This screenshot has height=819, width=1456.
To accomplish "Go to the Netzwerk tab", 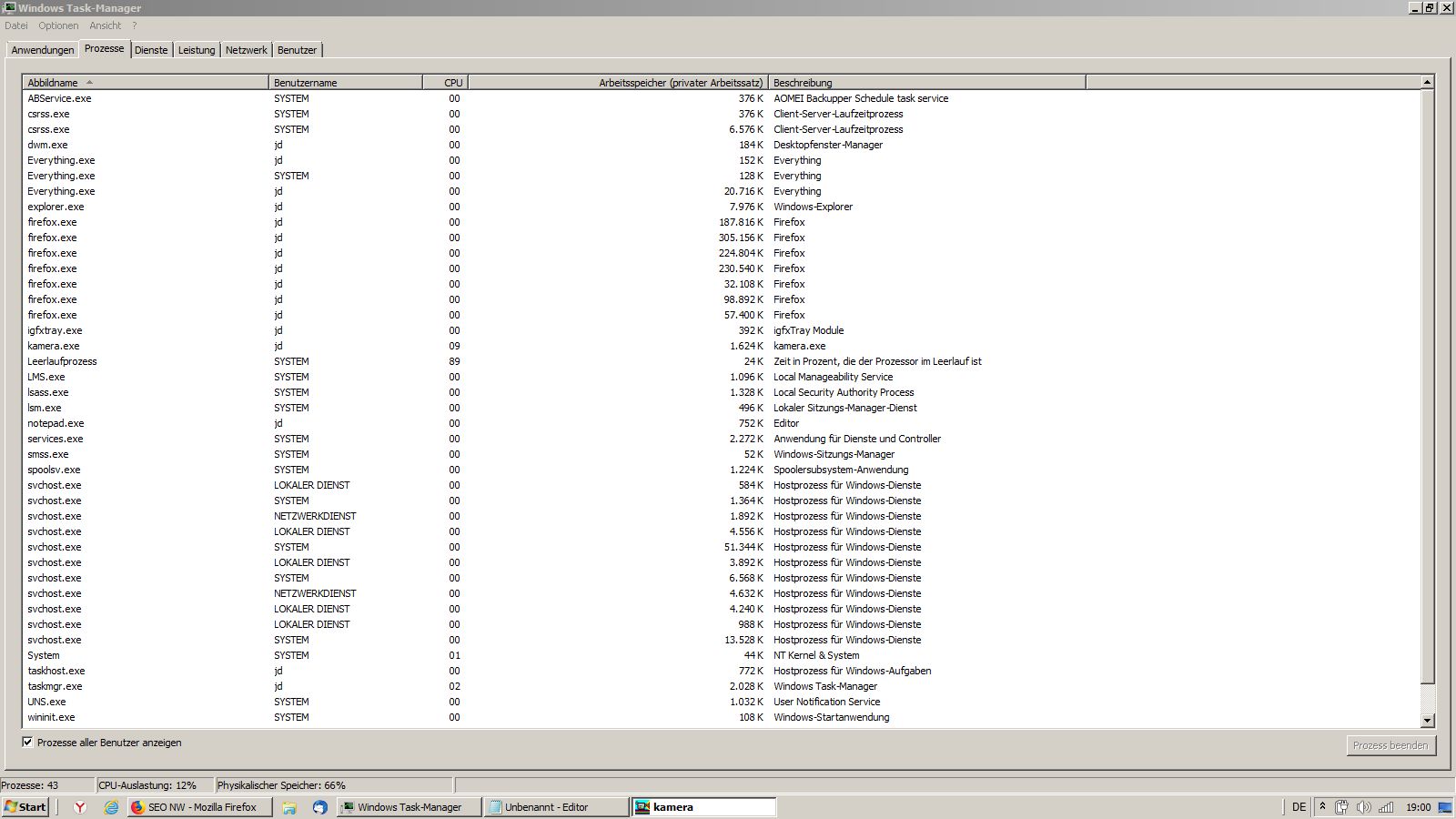I will pos(247,50).
